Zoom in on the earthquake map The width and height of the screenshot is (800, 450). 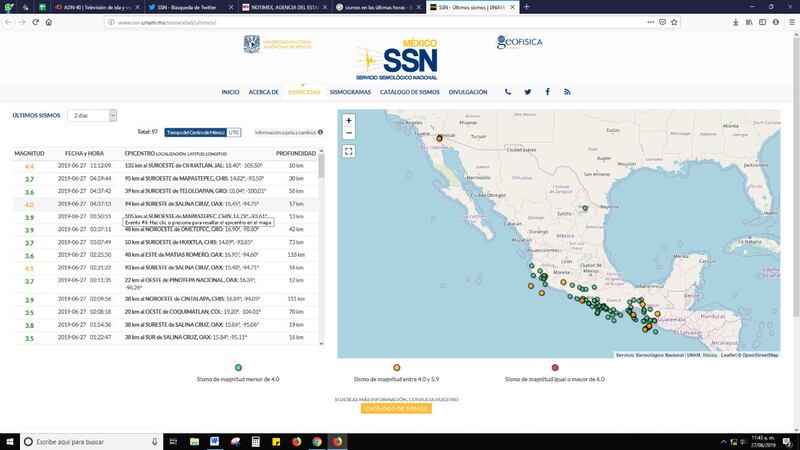click(348, 120)
